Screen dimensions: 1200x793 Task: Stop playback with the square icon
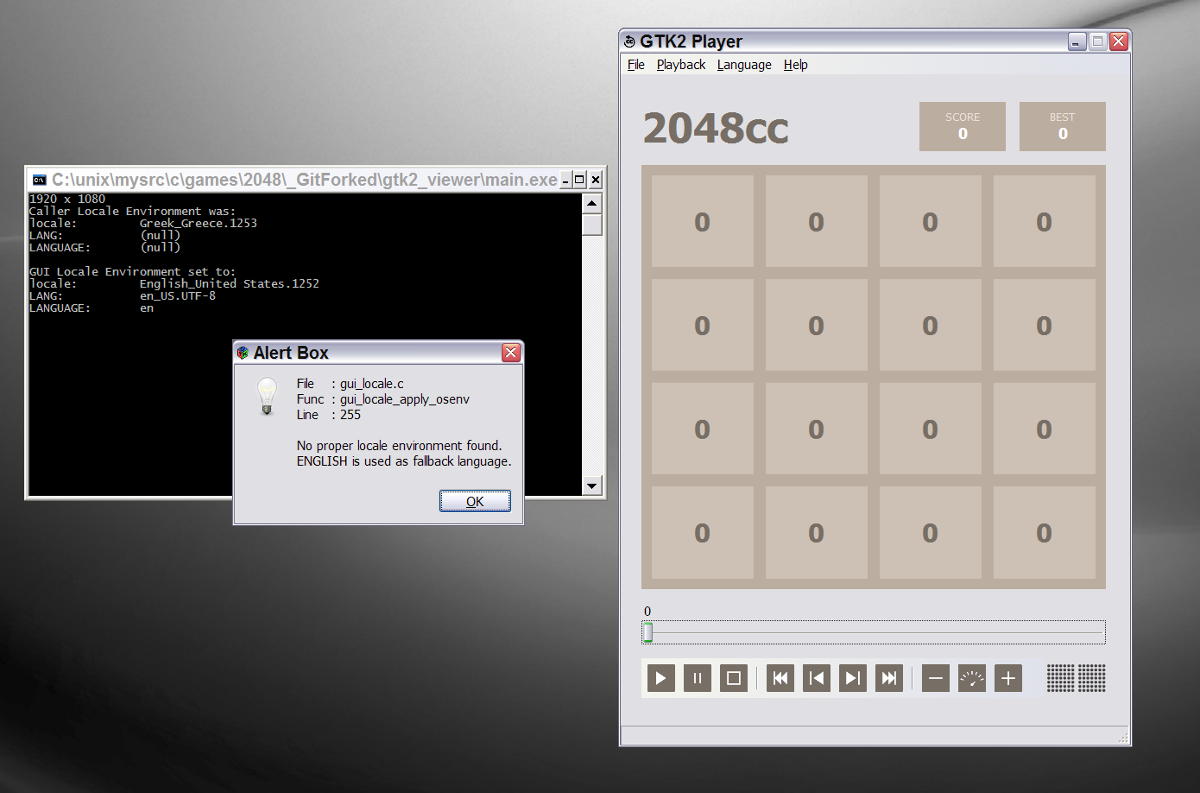coord(733,678)
